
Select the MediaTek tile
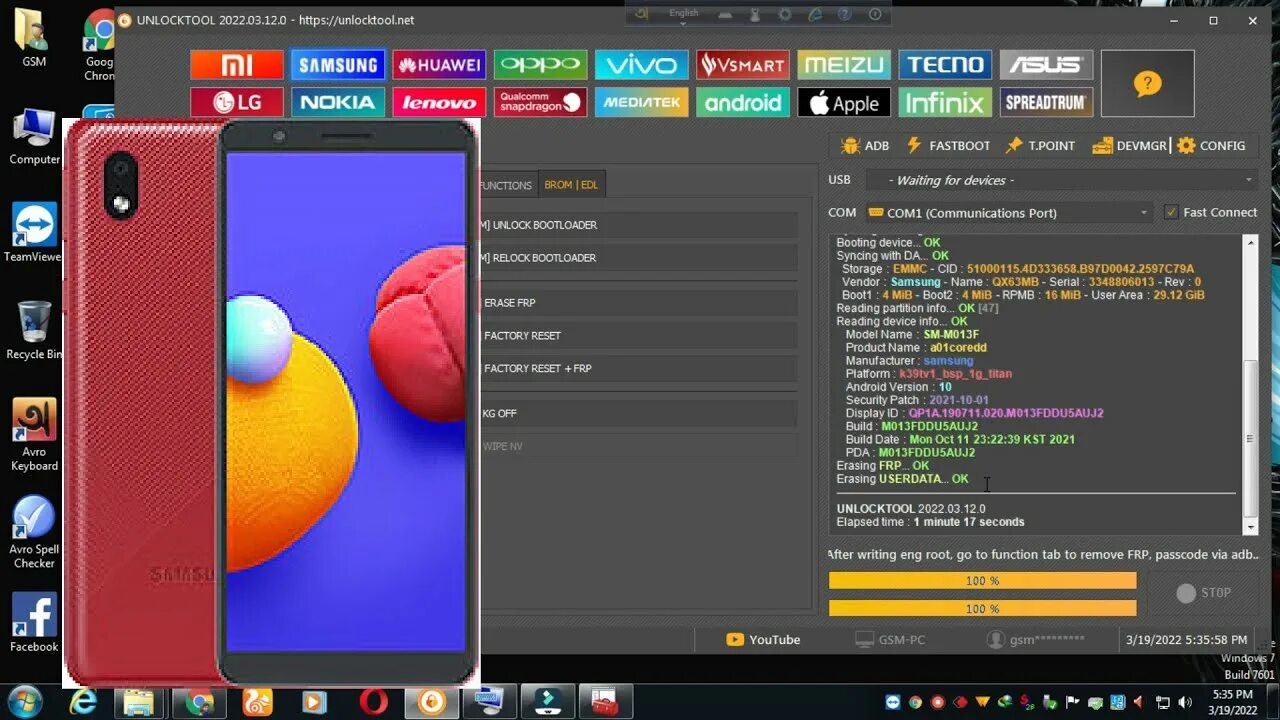[x=641, y=102]
